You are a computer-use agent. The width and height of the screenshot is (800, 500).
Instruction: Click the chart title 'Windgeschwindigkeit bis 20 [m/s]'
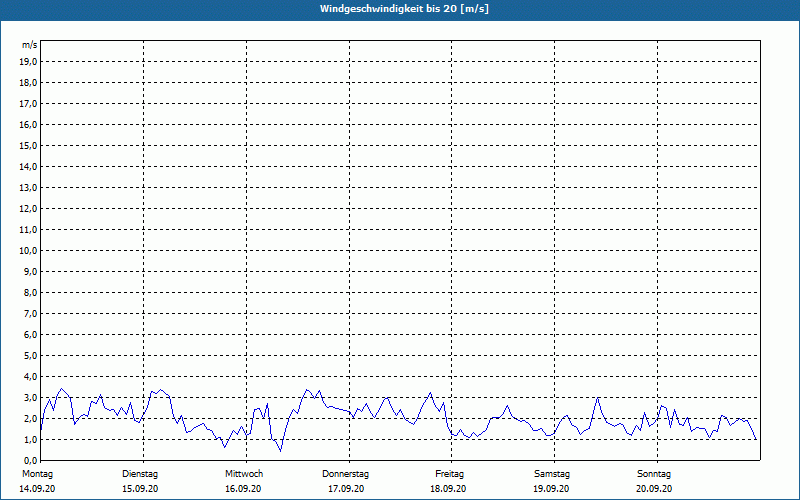pos(404,9)
